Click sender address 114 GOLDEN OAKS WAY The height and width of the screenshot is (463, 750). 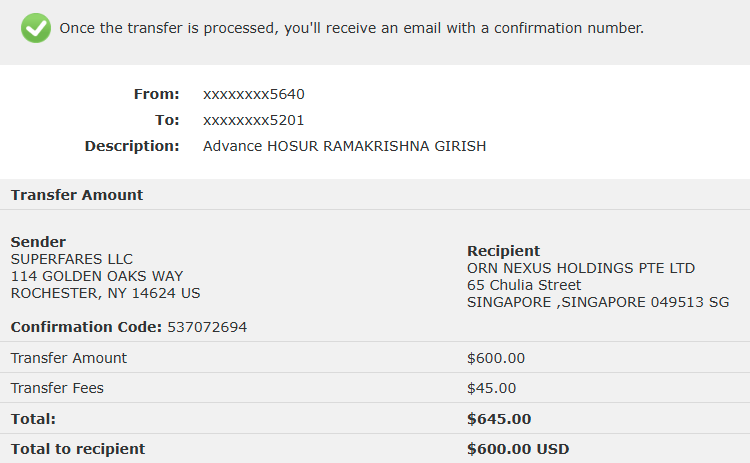(97, 276)
